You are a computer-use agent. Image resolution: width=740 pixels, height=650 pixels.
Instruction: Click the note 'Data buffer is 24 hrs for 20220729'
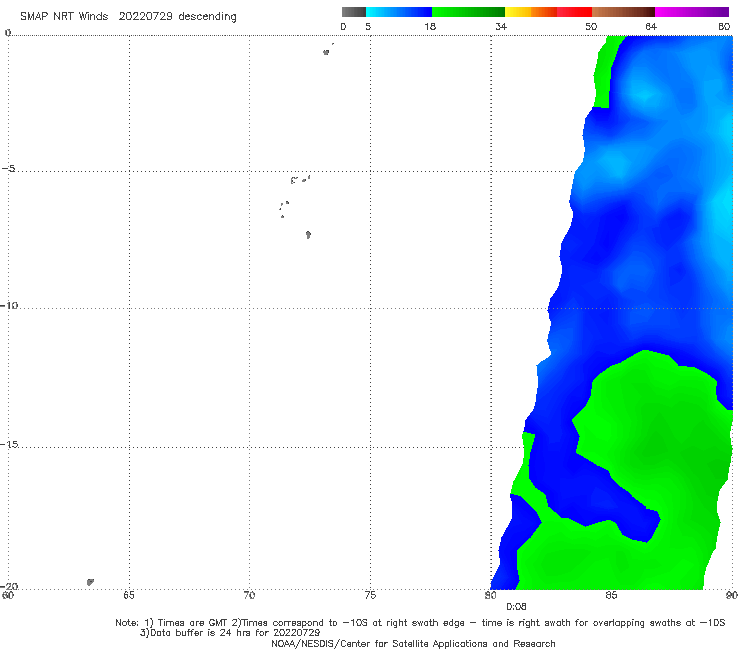(235, 633)
